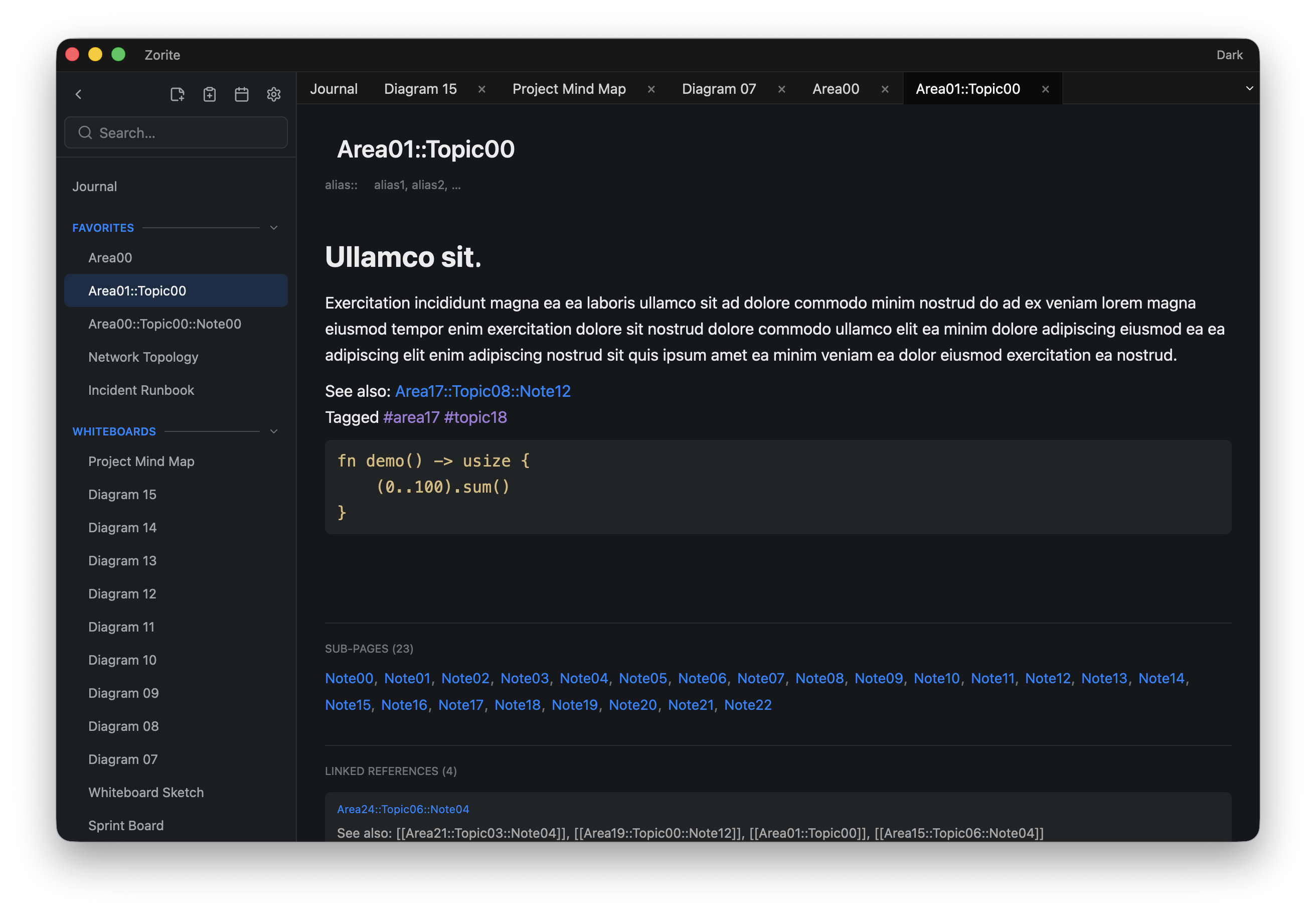Image resolution: width=1316 pixels, height=916 pixels.
Task: Collapse the sidebar with the back chevron
Action: 79,94
